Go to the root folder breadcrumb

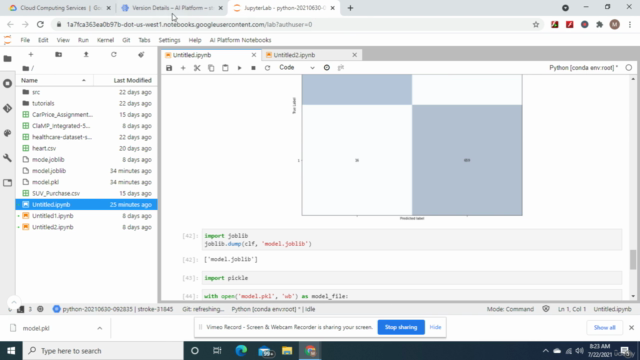(x=26, y=68)
